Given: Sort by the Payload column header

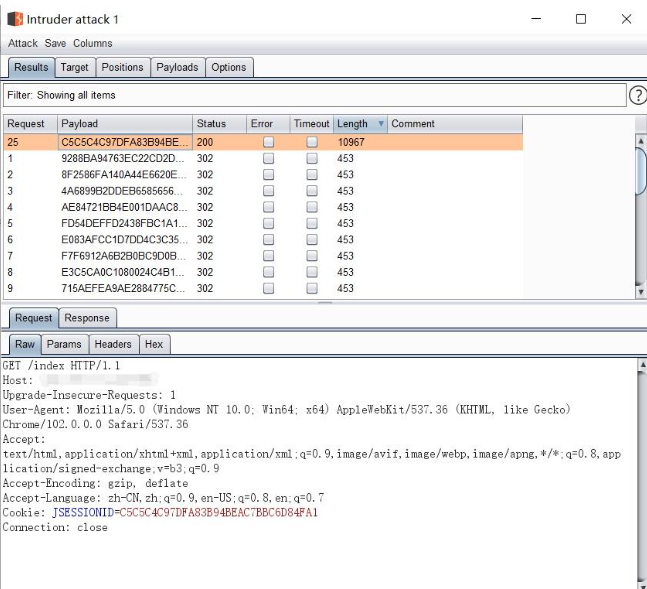Looking at the screenshot, I should pyautogui.click(x=125, y=124).
